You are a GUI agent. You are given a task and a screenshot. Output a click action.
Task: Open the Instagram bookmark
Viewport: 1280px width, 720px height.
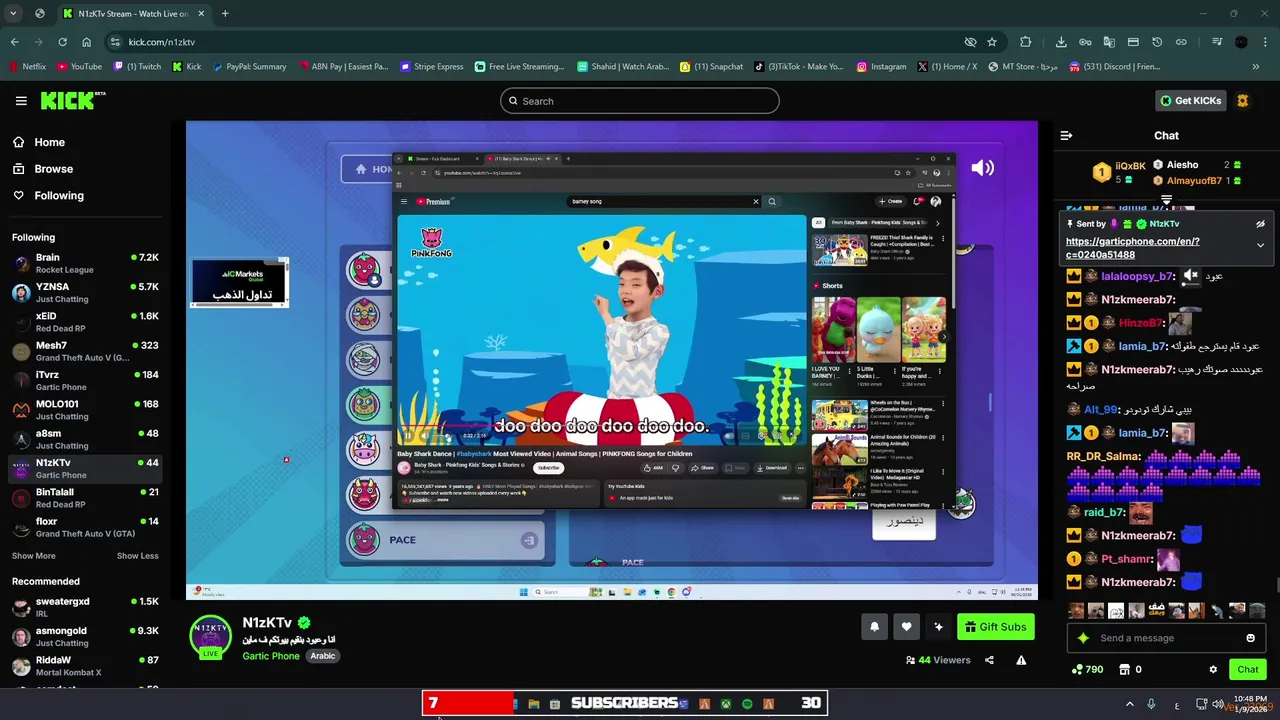[881, 67]
